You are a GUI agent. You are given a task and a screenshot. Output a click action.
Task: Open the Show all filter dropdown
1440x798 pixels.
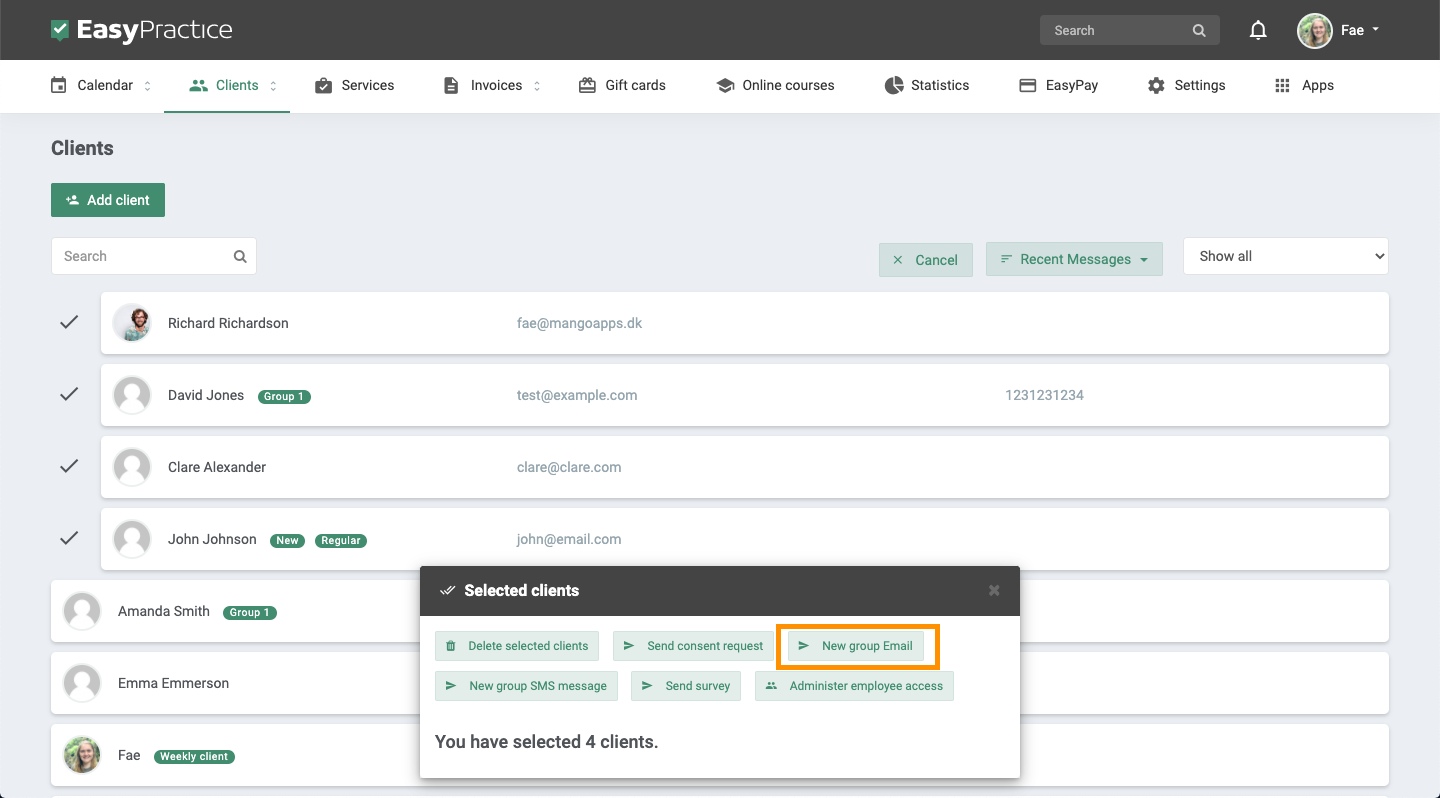[x=1285, y=255]
